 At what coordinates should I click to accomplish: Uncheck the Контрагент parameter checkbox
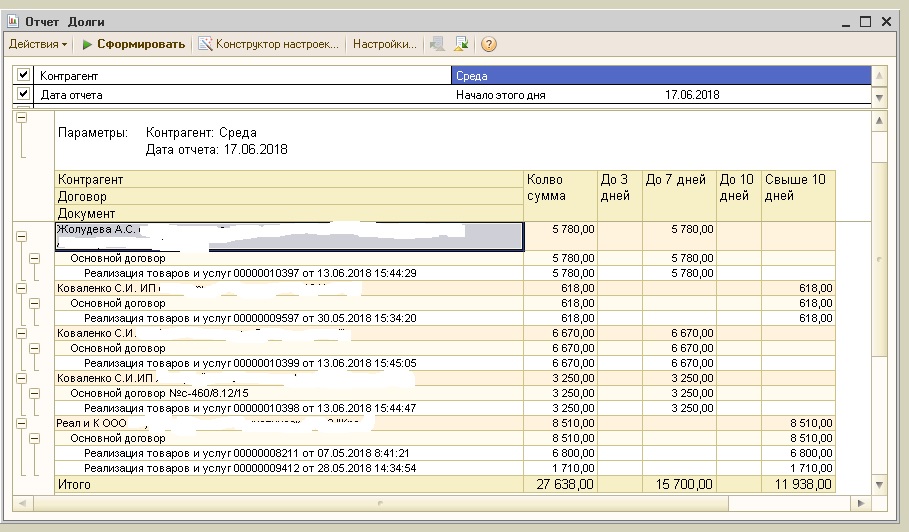24,75
